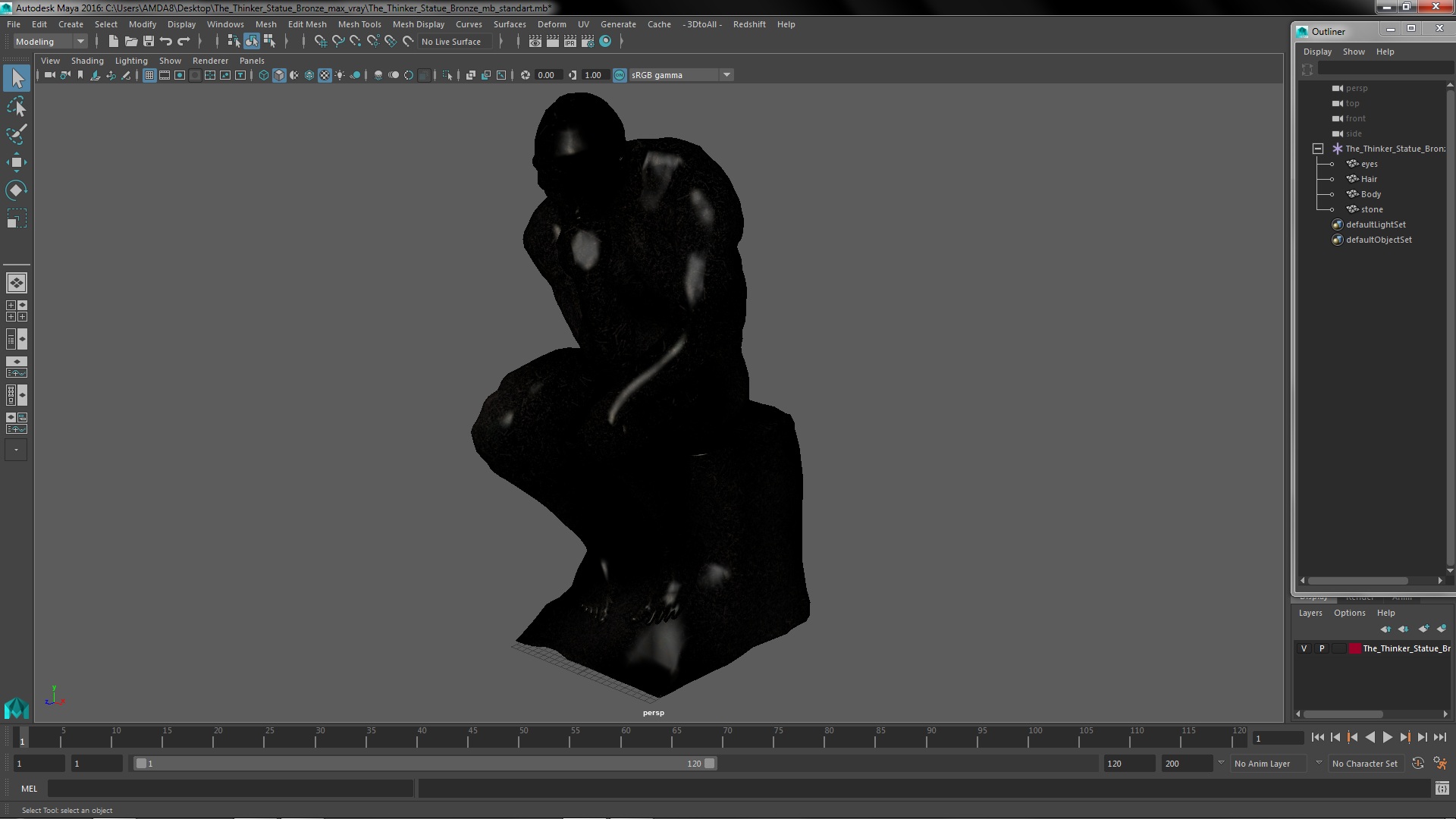This screenshot has height=819, width=1456.
Task: Open No Character Set dropdown
Action: click(x=1368, y=764)
